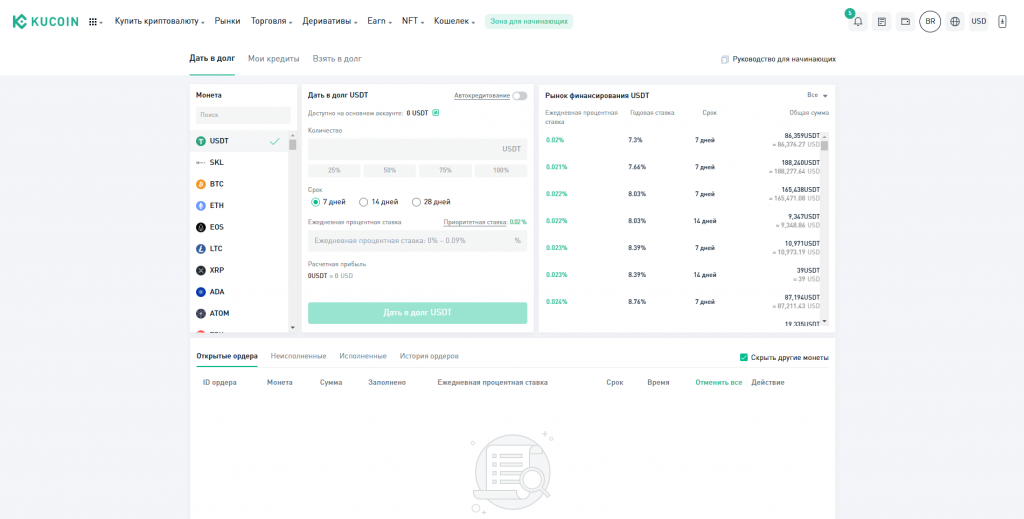Click the transfer icon beside 0 USDT balance
1024x519 pixels.
[x=436, y=113]
